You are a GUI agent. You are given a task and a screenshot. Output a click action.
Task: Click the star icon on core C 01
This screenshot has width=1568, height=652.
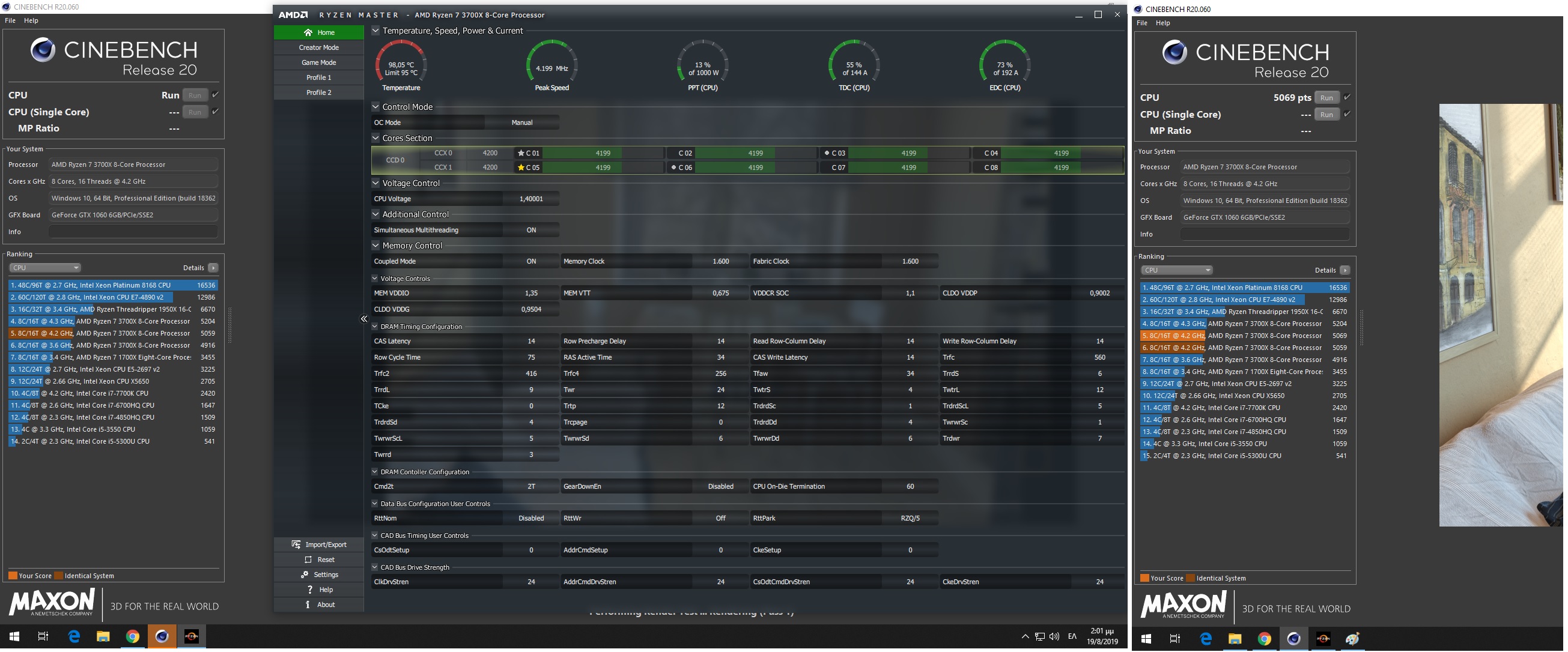pos(520,153)
